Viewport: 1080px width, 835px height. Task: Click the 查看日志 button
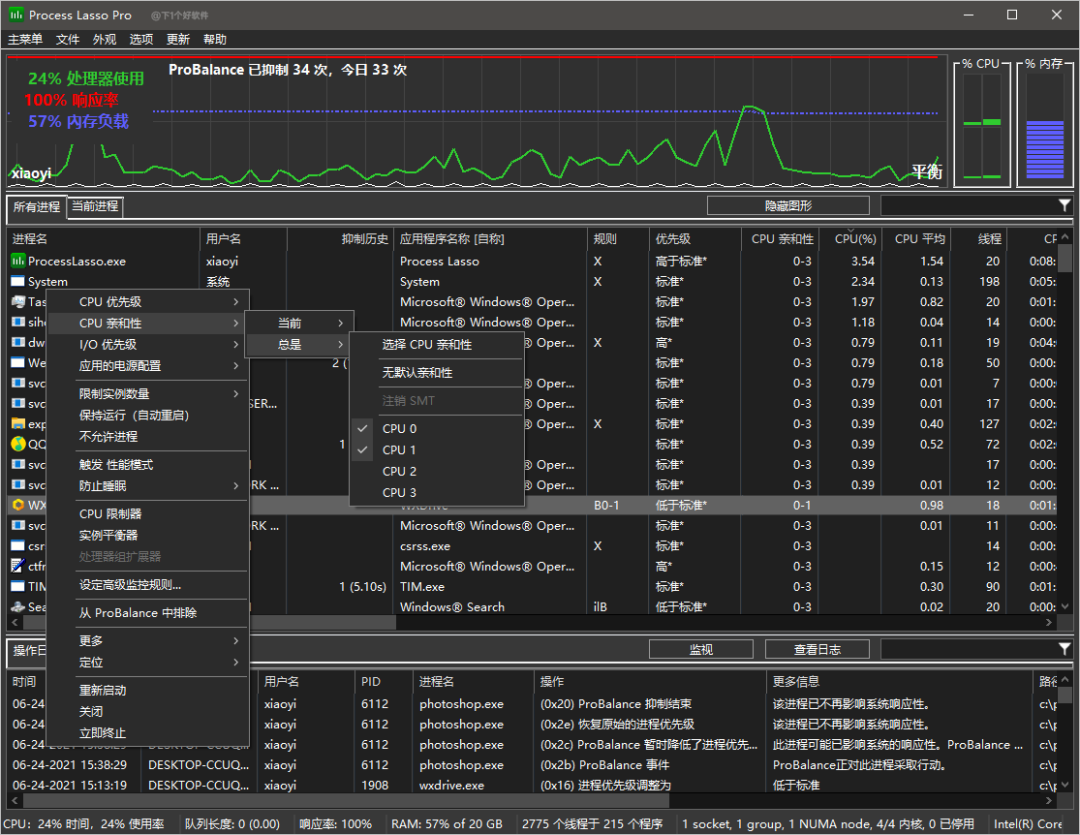click(817, 650)
